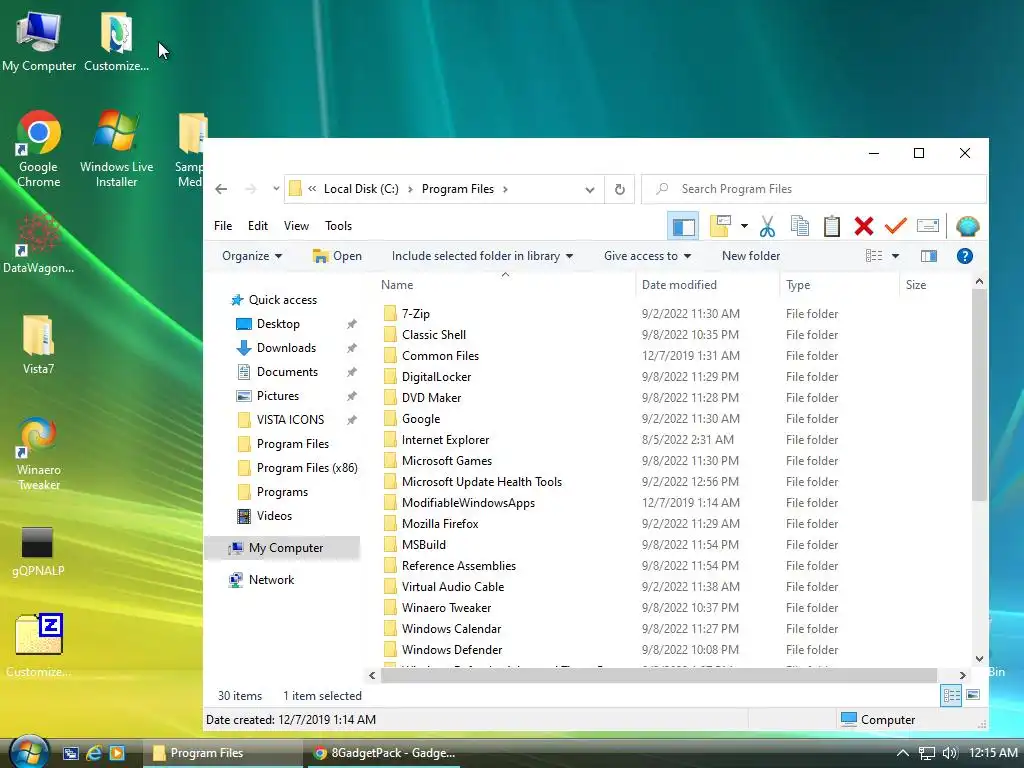Select Winaero Tweaker desktop shortcut

[39, 454]
